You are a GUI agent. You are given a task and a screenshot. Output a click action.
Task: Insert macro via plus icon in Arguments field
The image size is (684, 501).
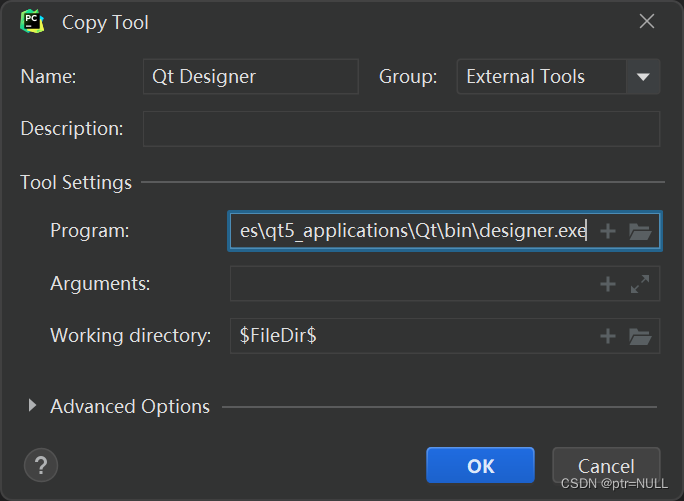[608, 284]
